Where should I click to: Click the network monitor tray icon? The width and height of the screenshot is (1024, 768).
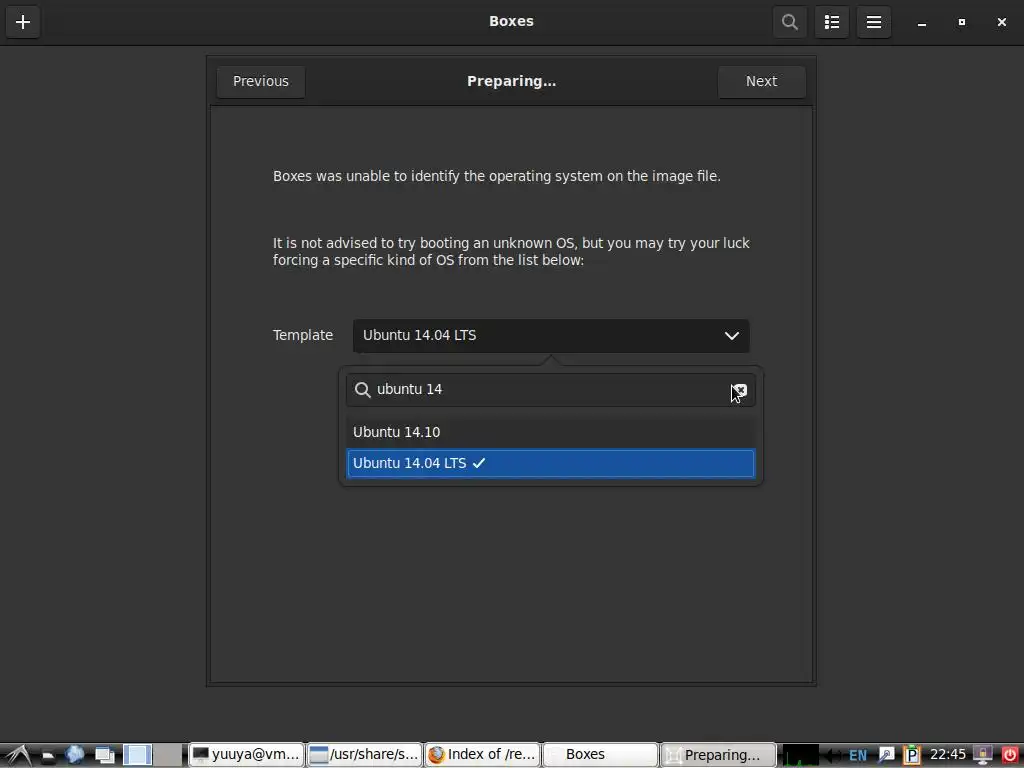983,756
